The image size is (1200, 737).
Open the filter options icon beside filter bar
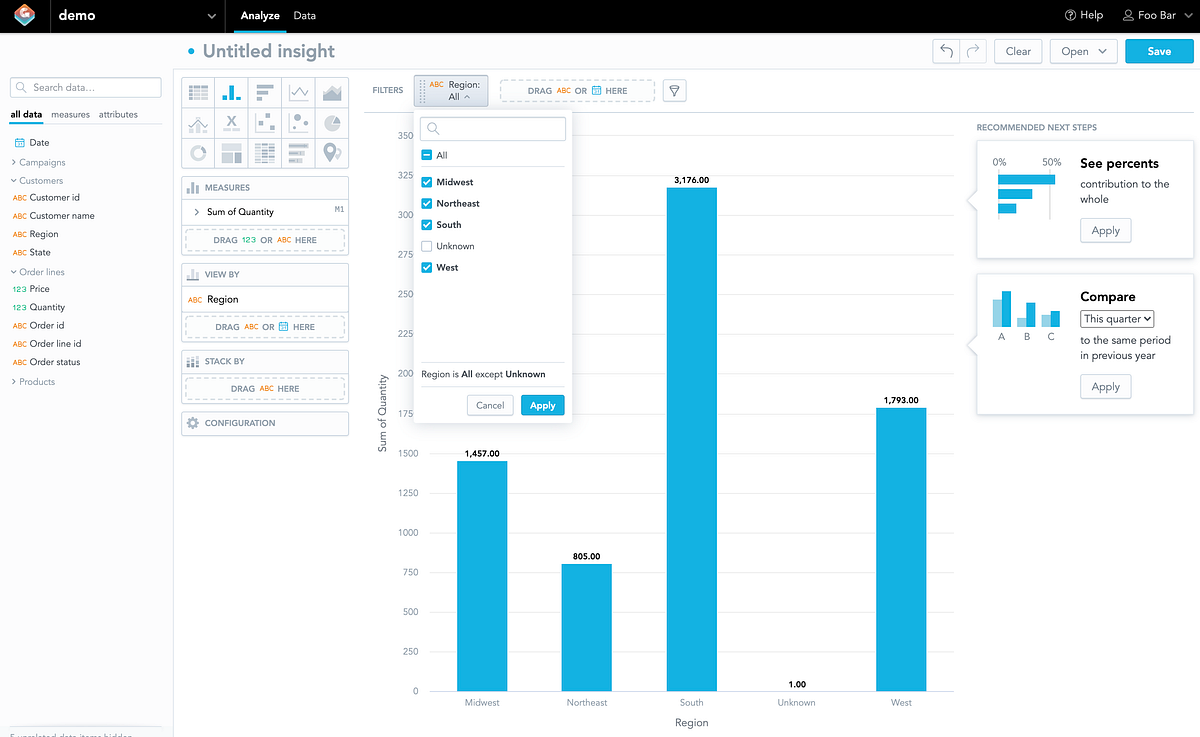pyautogui.click(x=674, y=90)
